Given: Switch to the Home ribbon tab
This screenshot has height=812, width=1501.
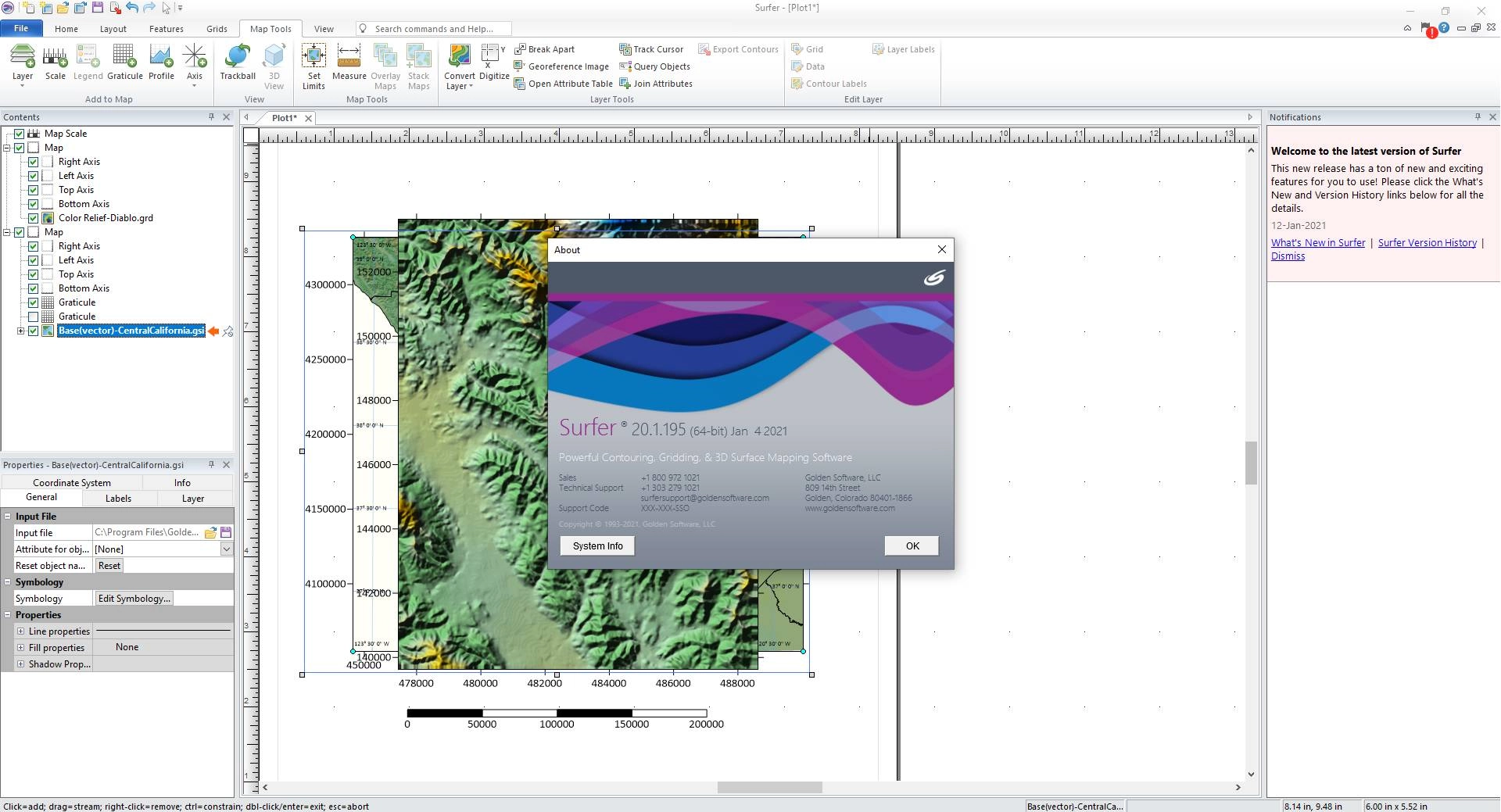Looking at the screenshot, I should pyautogui.click(x=66, y=29).
